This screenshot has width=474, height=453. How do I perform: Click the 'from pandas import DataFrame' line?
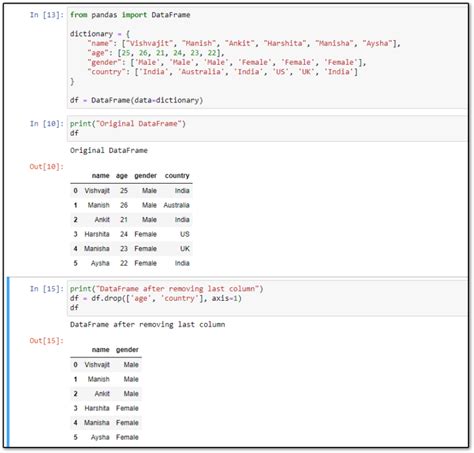point(130,15)
